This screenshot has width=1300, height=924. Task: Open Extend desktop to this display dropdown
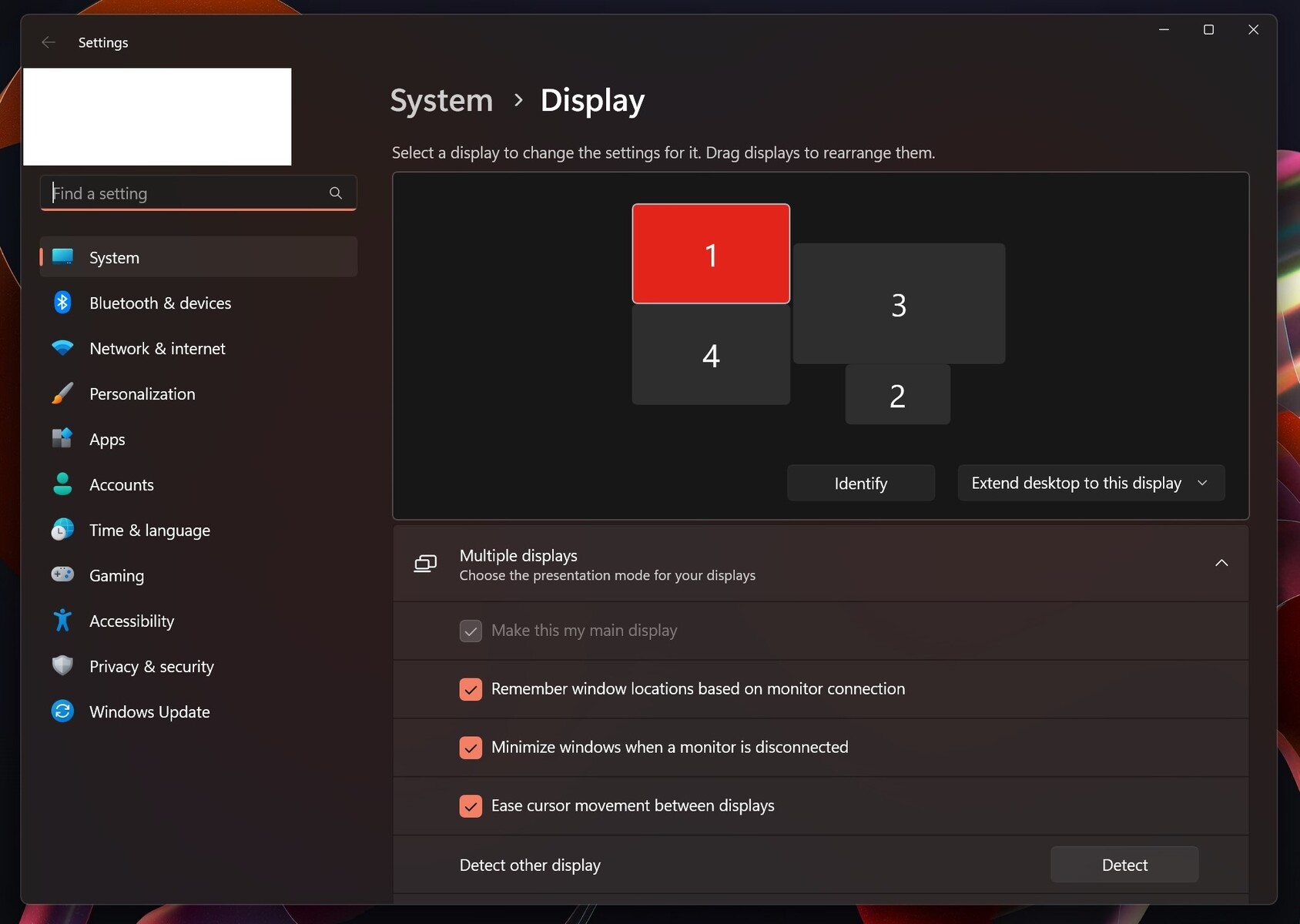tap(1091, 483)
